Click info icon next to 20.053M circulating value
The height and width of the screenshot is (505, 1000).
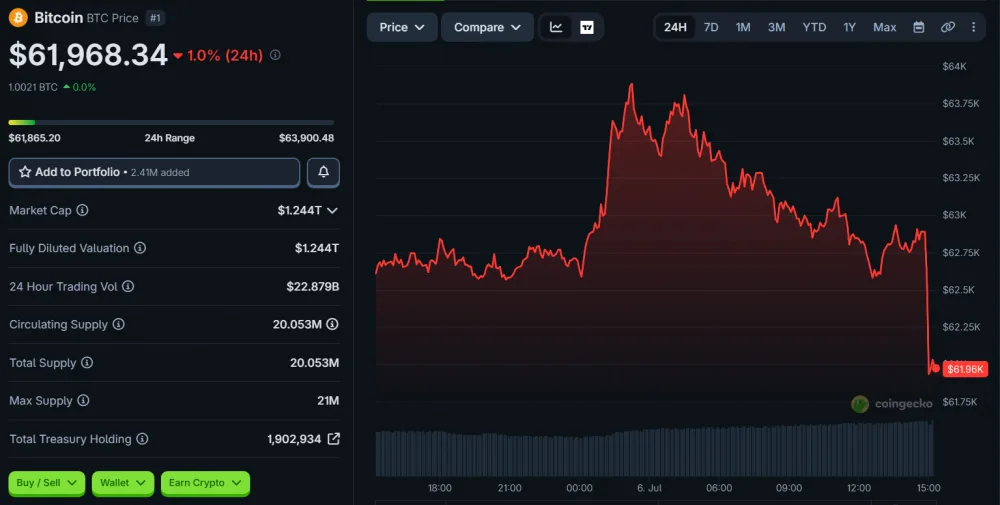332,324
